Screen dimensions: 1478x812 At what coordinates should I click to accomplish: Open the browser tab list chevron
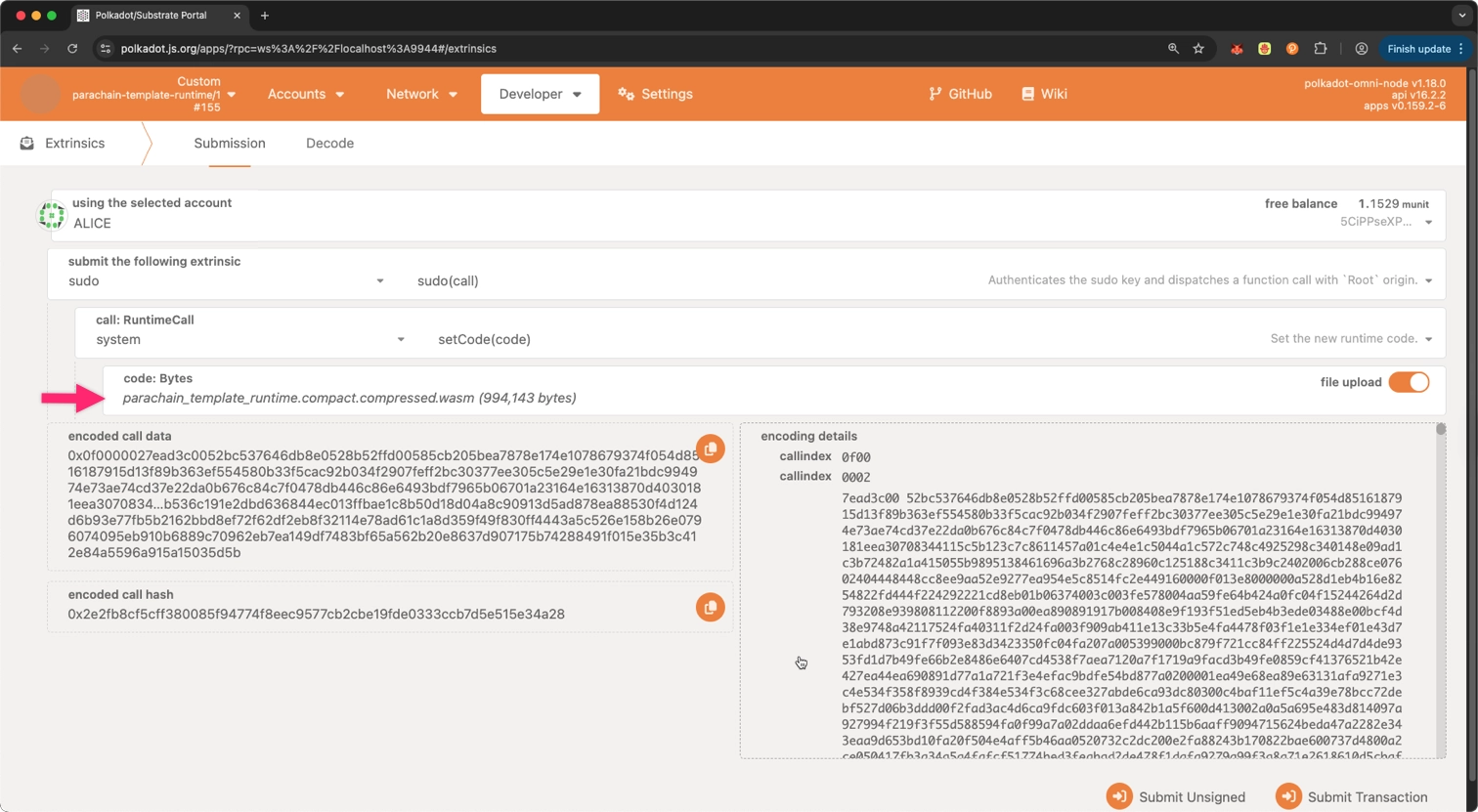[x=1461, y=16]
